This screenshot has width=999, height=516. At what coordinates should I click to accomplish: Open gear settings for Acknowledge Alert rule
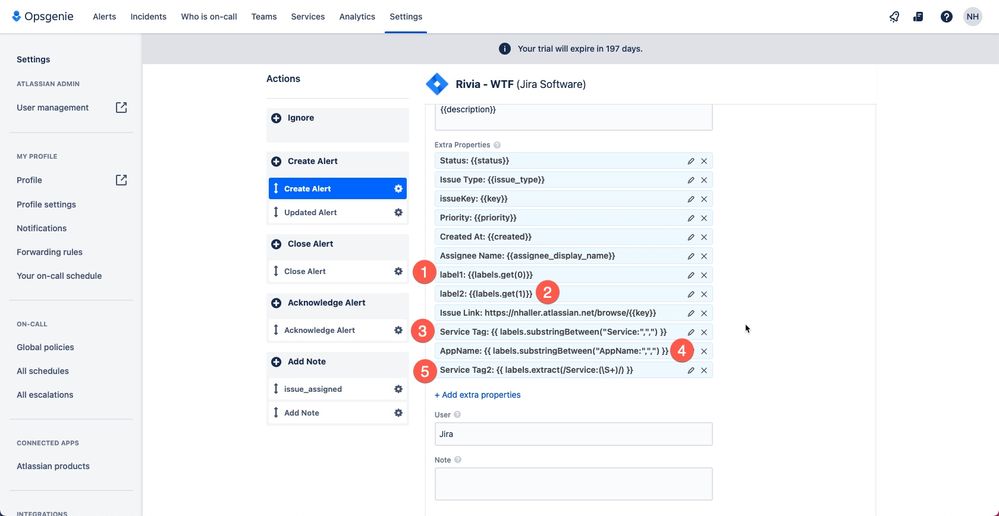[x=398, y=330]
